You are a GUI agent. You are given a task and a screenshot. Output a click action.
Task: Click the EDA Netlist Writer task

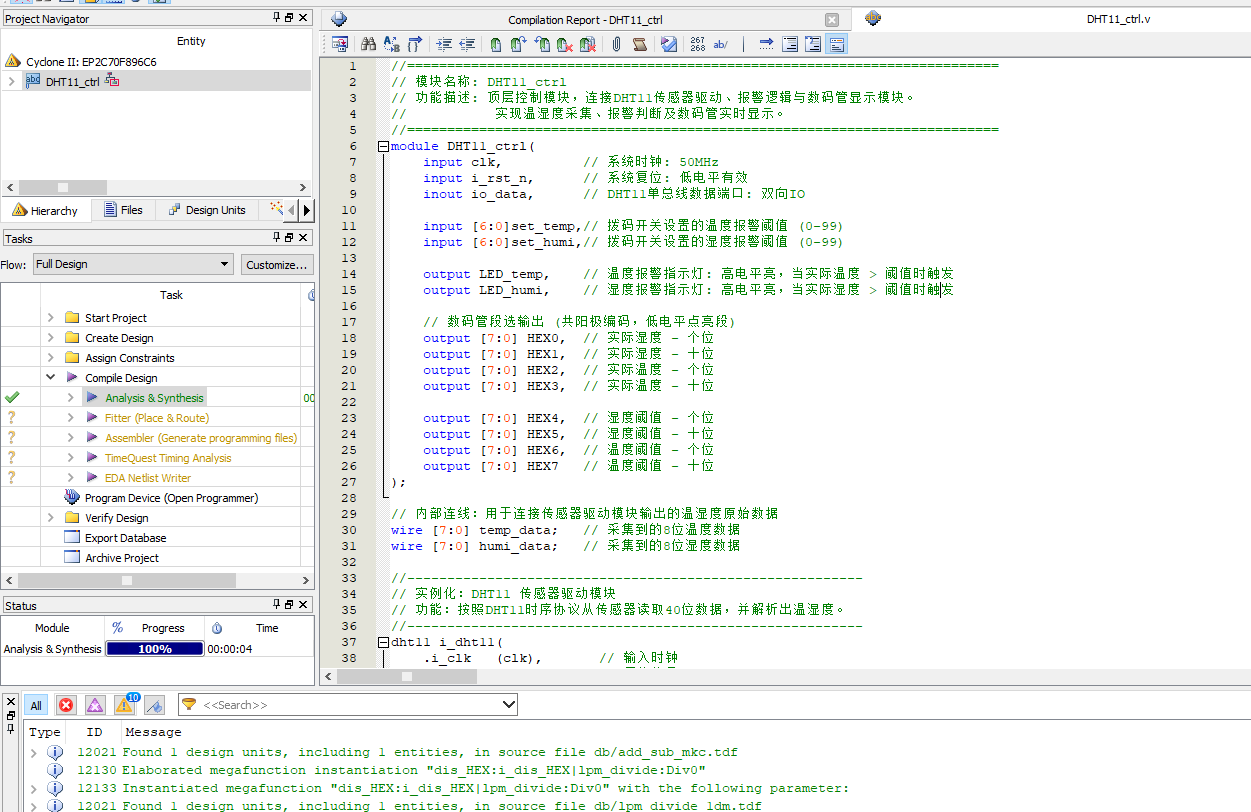[148, 477]
